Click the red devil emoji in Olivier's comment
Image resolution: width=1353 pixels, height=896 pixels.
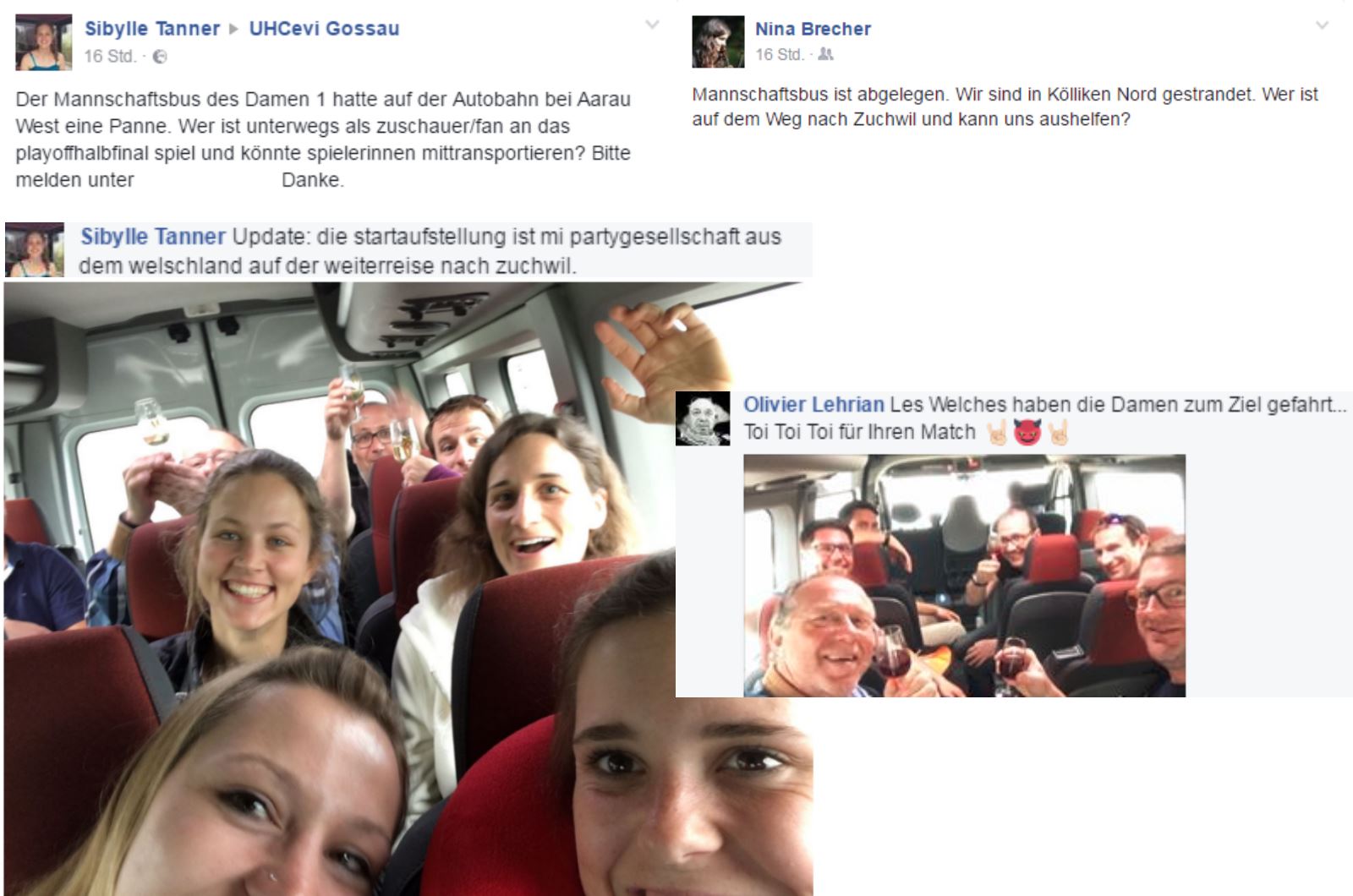1027,433
